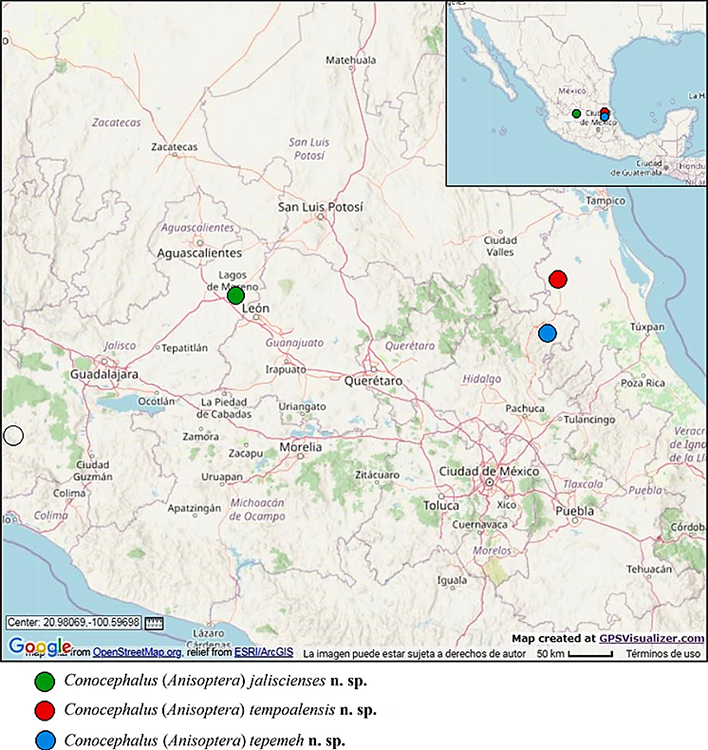This screenshot has width=708, height=750.
Task: Visit the GPSVisualizer.com link
Action: [651, 638]
